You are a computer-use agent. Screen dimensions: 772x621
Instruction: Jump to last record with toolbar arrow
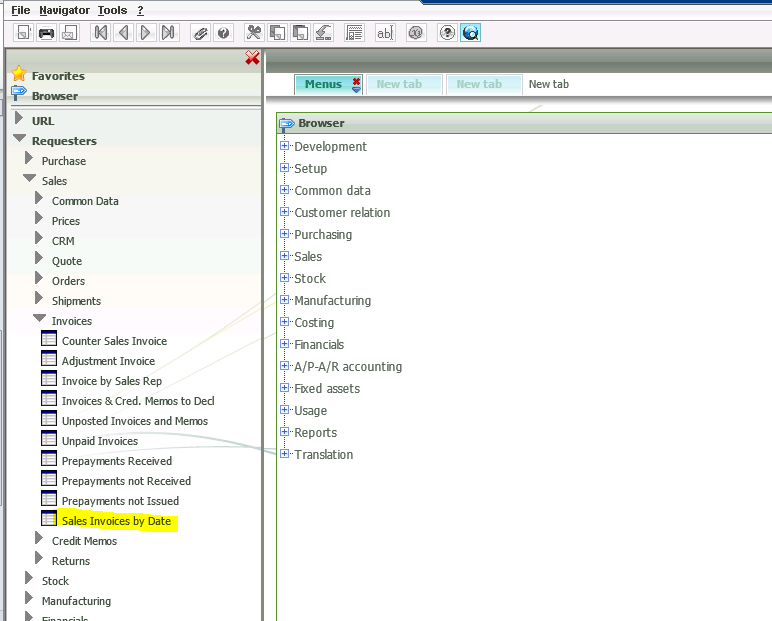[168, 33]
